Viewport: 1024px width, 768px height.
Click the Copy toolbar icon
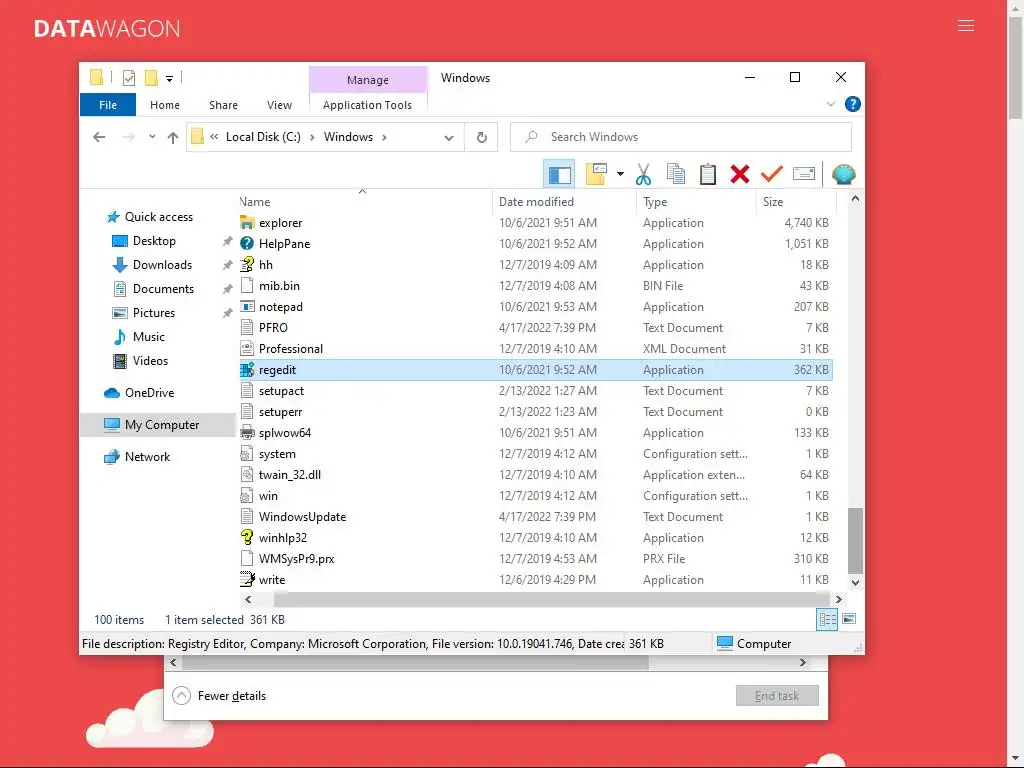676,174
